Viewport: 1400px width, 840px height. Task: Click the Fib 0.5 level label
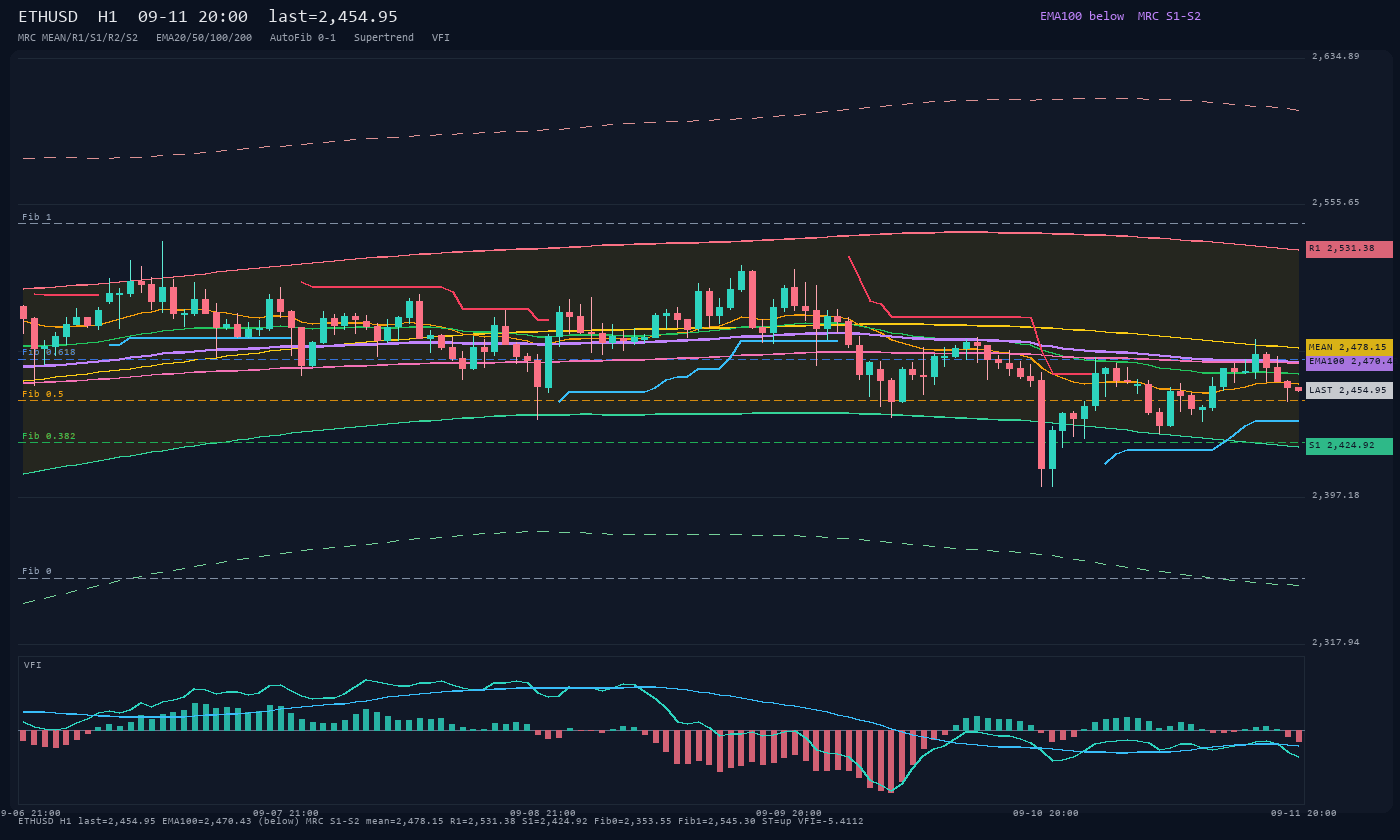click(x=43, y=394)
